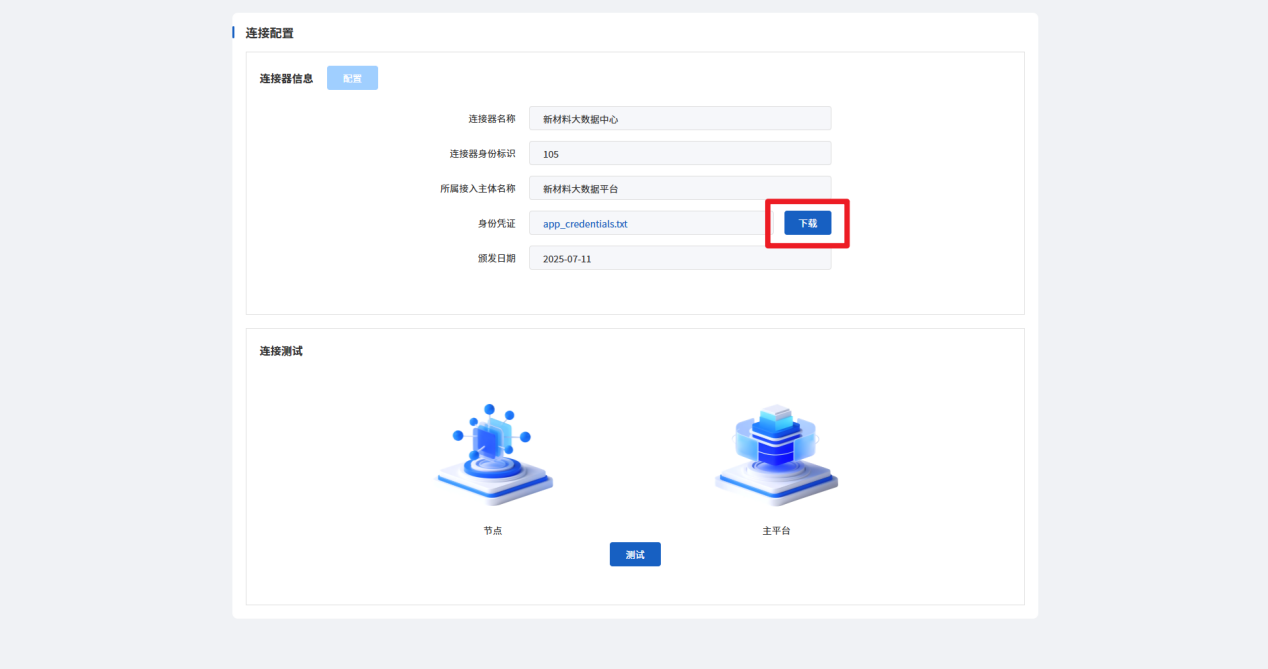
Task: Click the 连接器名称 field showing 新材料大数据中心
Action: (679, 119)
